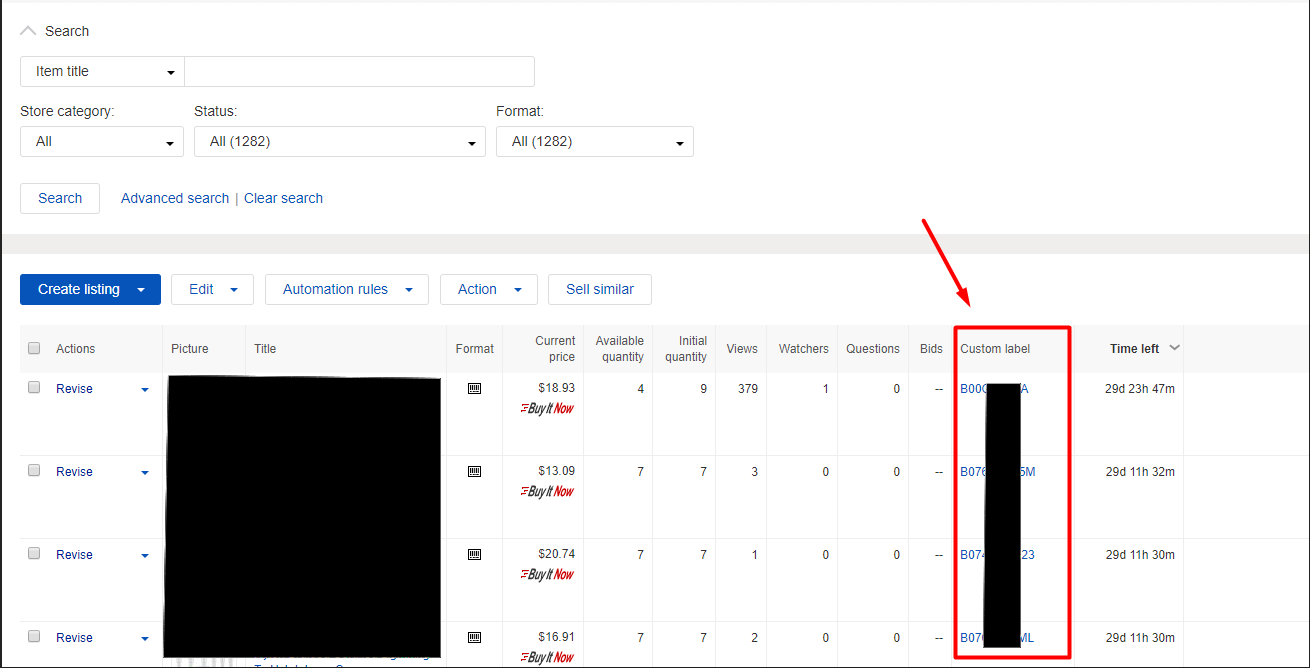Screen dimensions: 1310x668
Task: Click the Buy It Now logo under $16.91
Action: point(547,657)
